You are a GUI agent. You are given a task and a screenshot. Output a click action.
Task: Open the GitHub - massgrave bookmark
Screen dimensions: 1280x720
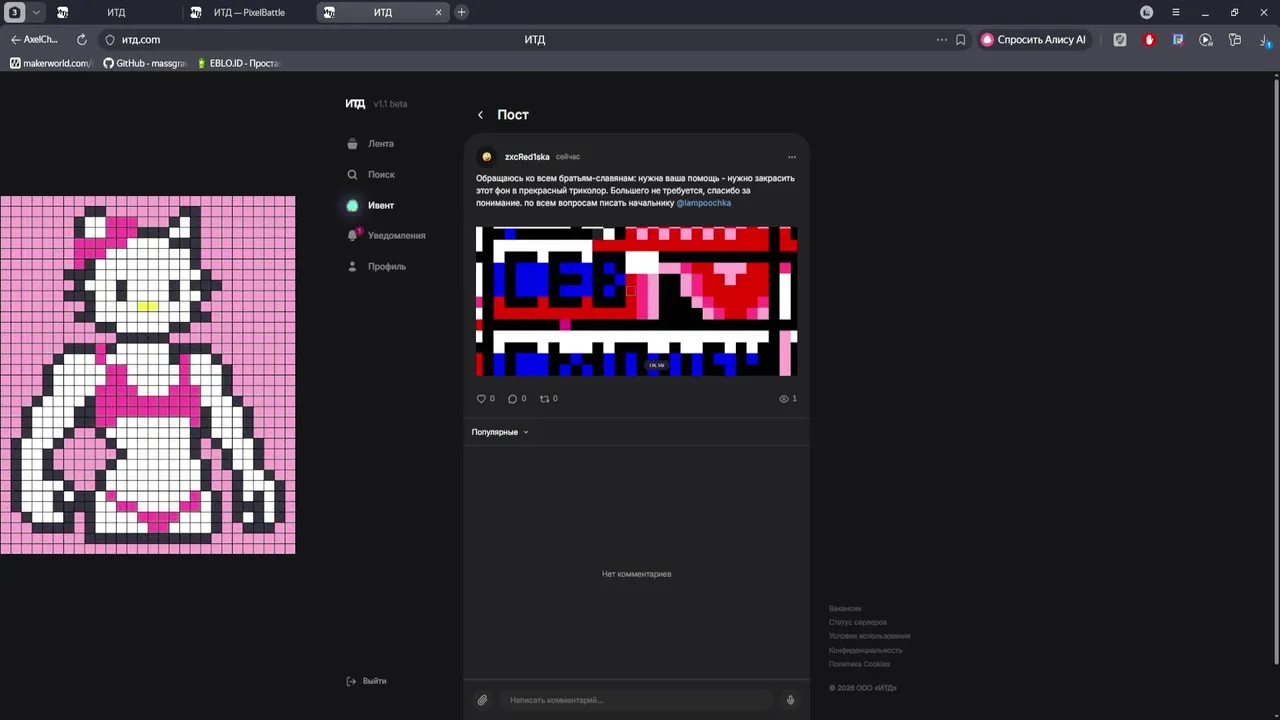[145, 63]
